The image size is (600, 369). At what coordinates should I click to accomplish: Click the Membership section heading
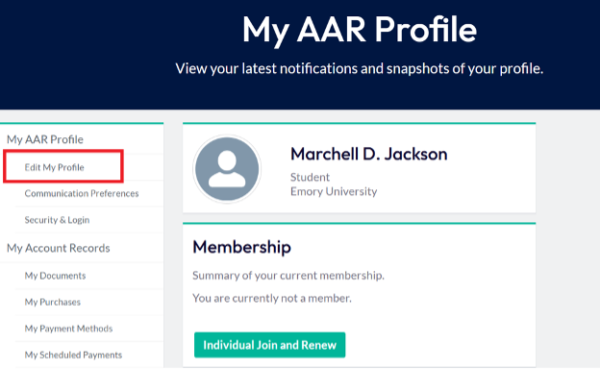point(242,247)
